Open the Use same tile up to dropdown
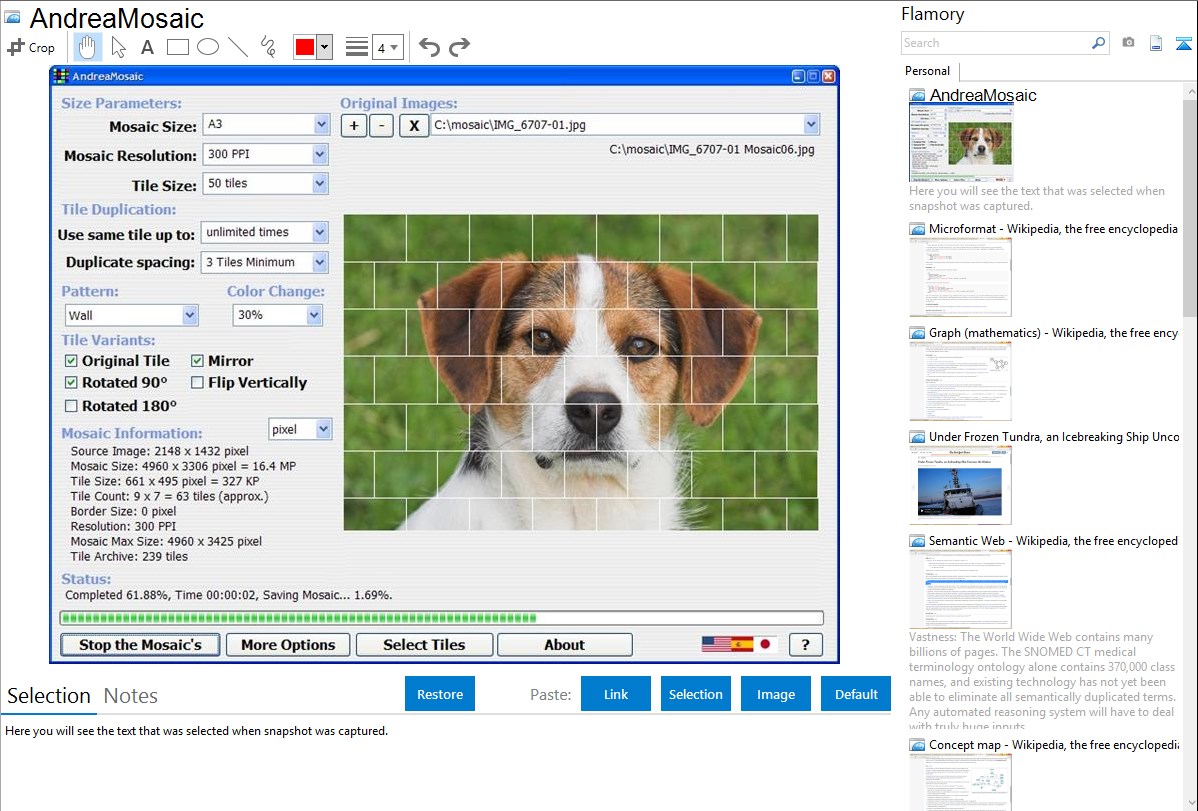This screenshot has width=1198, height=811. click(x=320, y=232)
